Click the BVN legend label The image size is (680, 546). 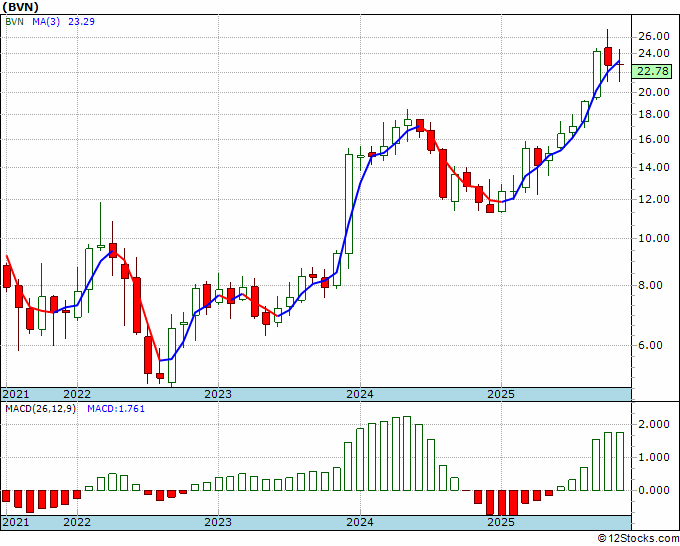[x=14, y=22]
